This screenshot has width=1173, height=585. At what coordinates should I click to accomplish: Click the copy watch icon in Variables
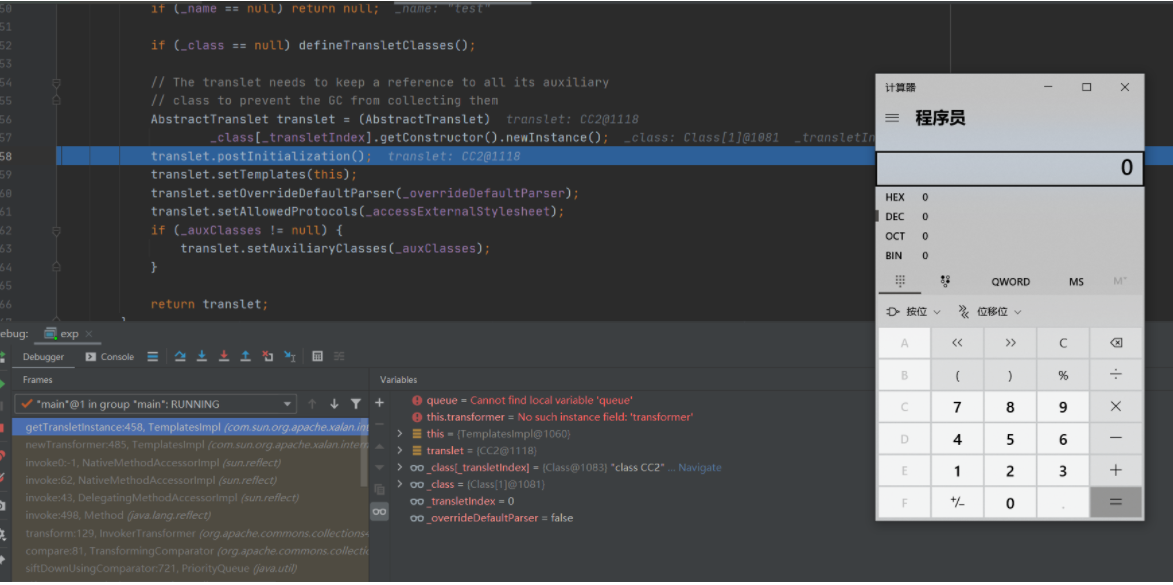pyautogui.click(x=379, y=489)
